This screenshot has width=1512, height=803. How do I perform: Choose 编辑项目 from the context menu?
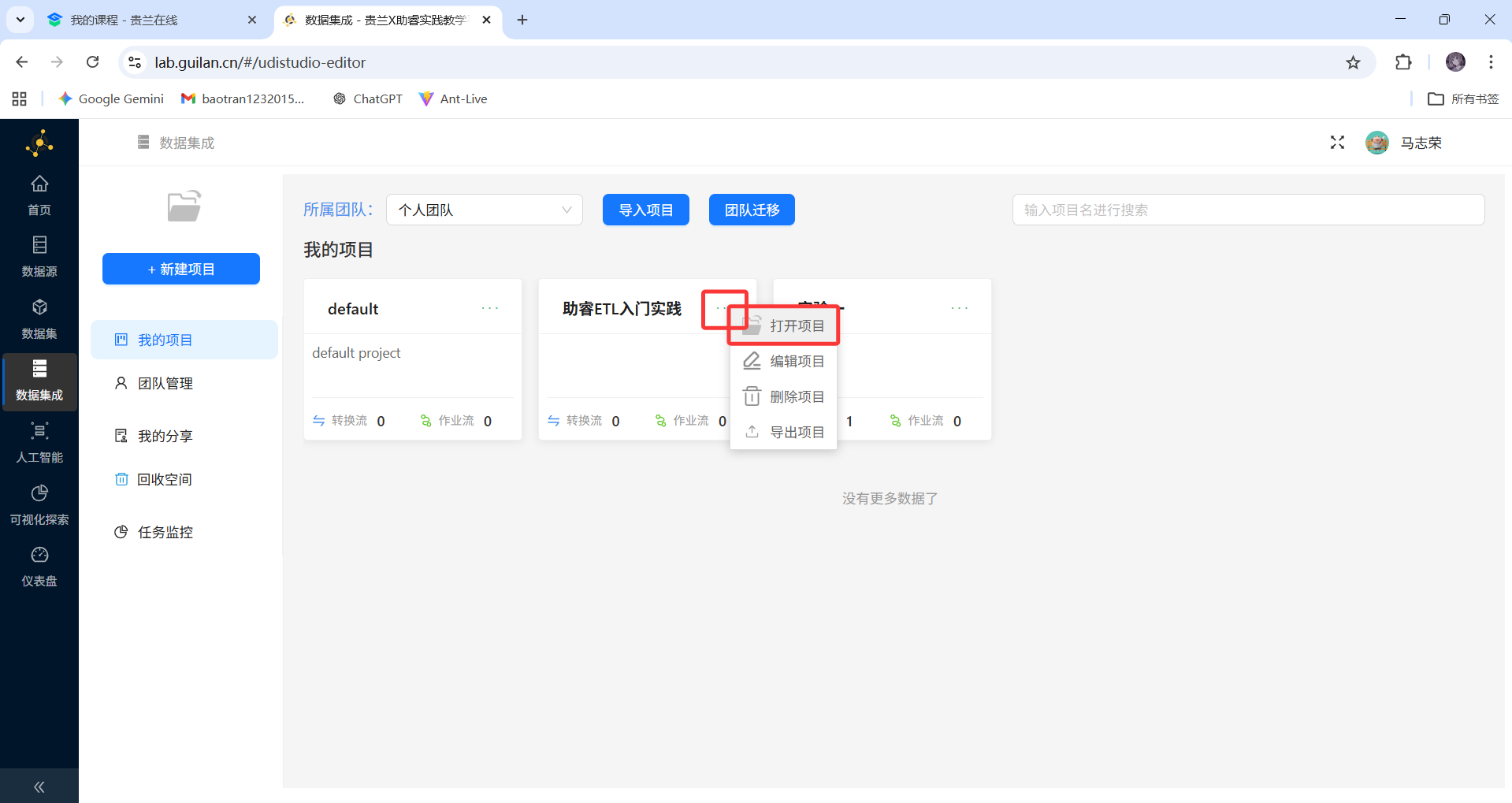pos(783,361)
